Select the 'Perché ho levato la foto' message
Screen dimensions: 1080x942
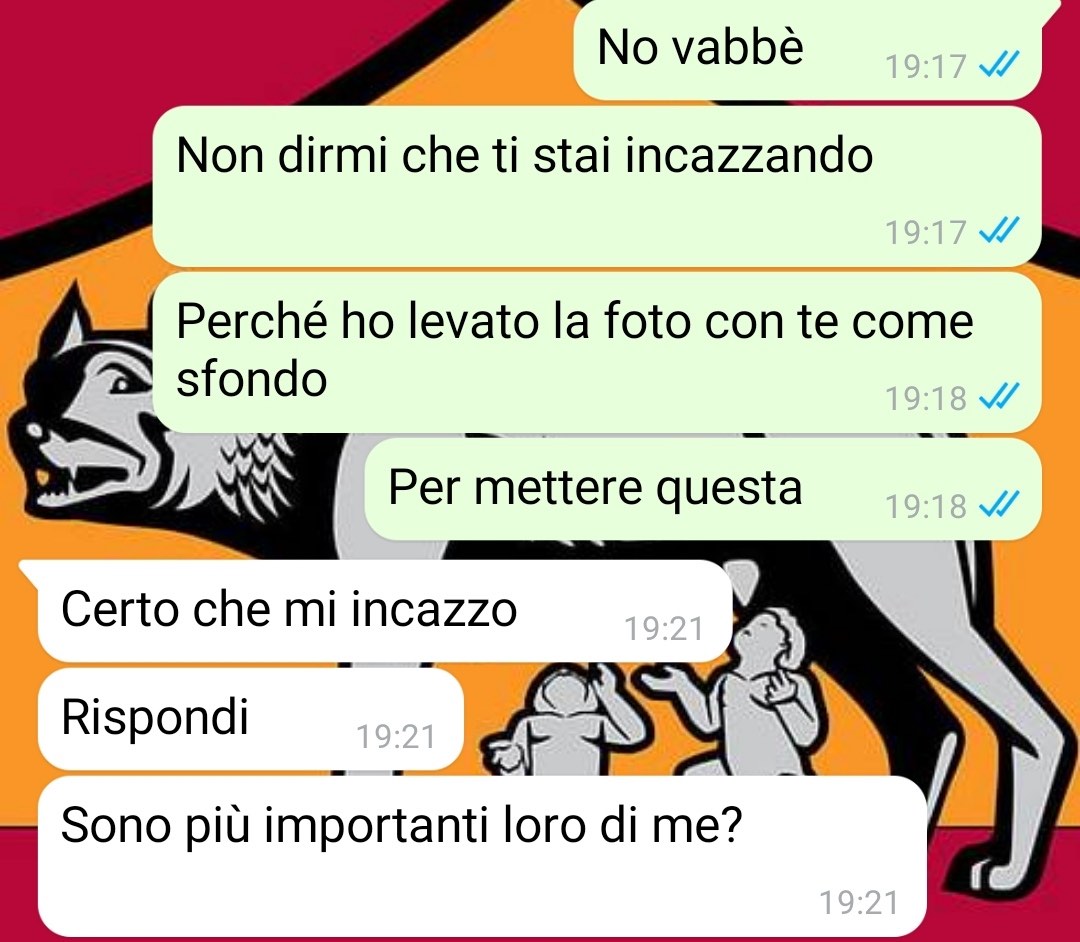(x=596, y=353)
